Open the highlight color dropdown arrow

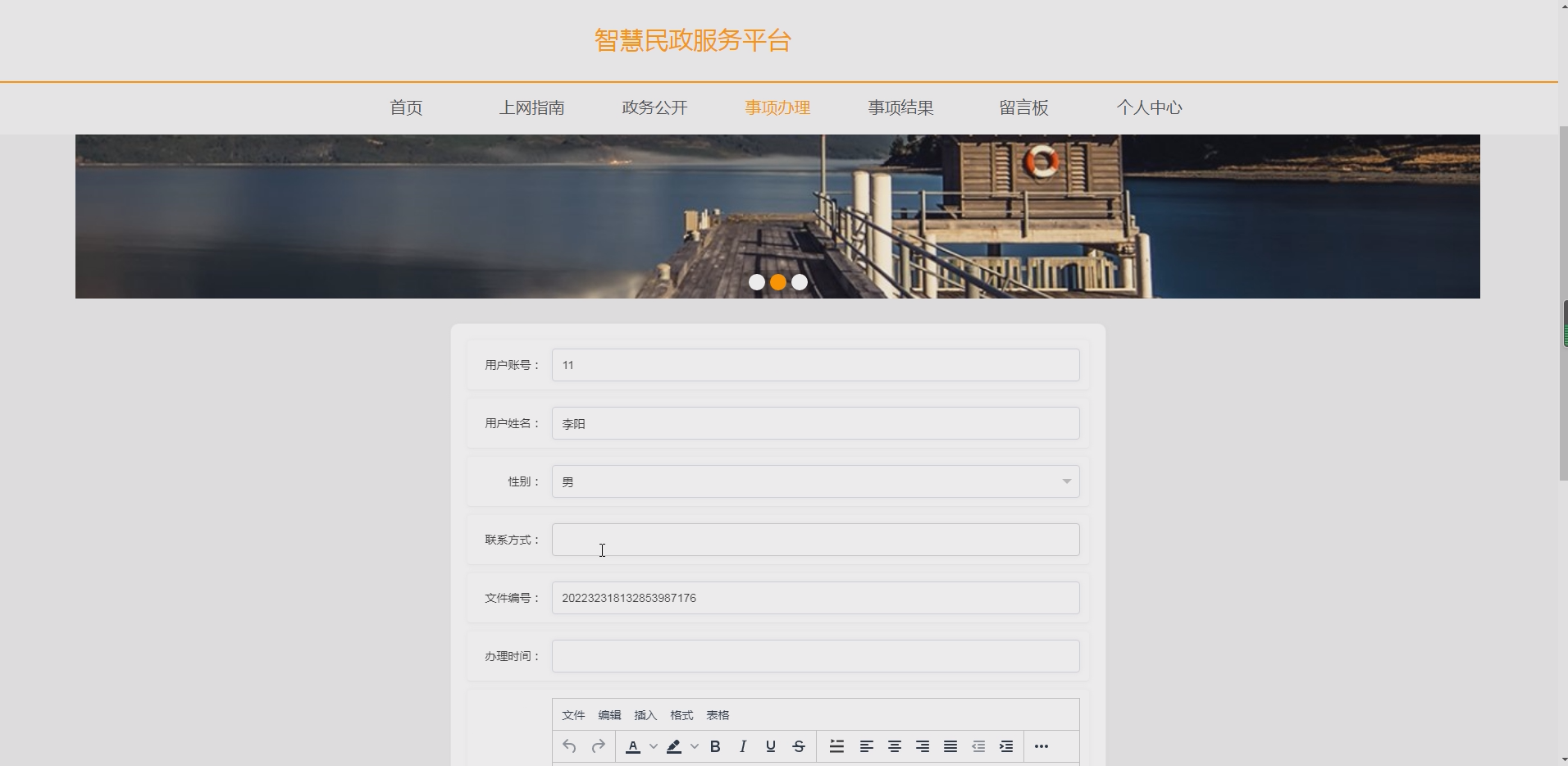[x=695, y=746]
